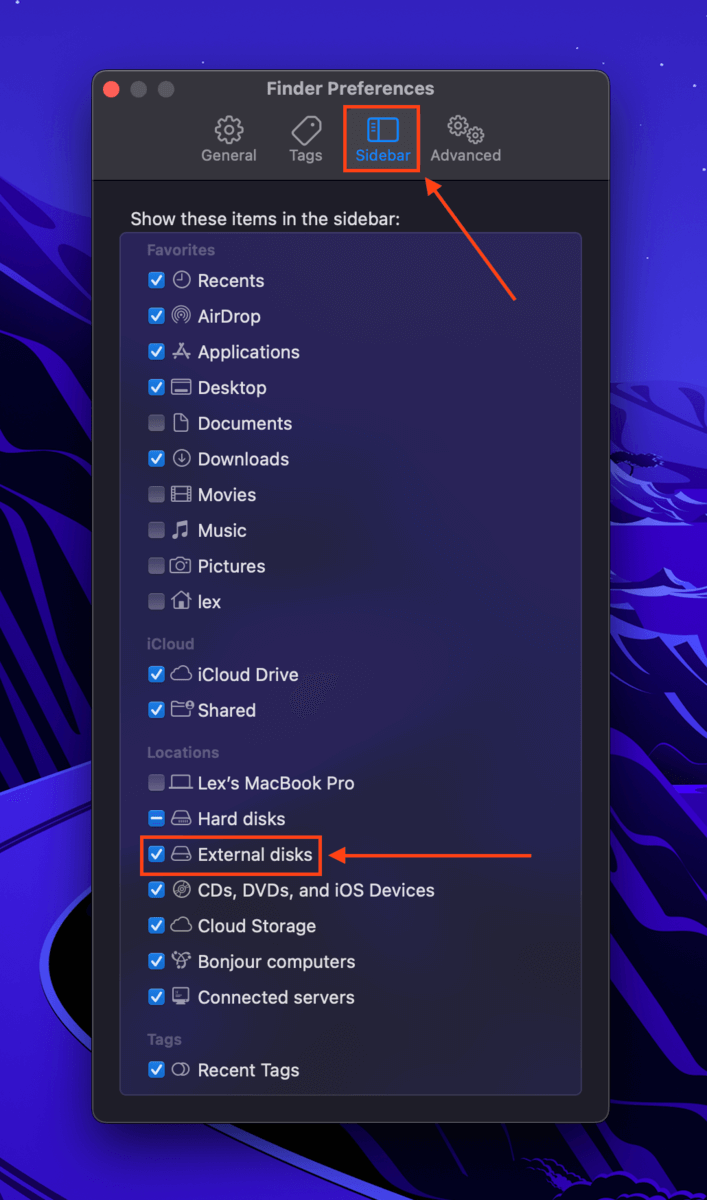Click the MacBook Pro laptop icon

[x=181, y=783]
